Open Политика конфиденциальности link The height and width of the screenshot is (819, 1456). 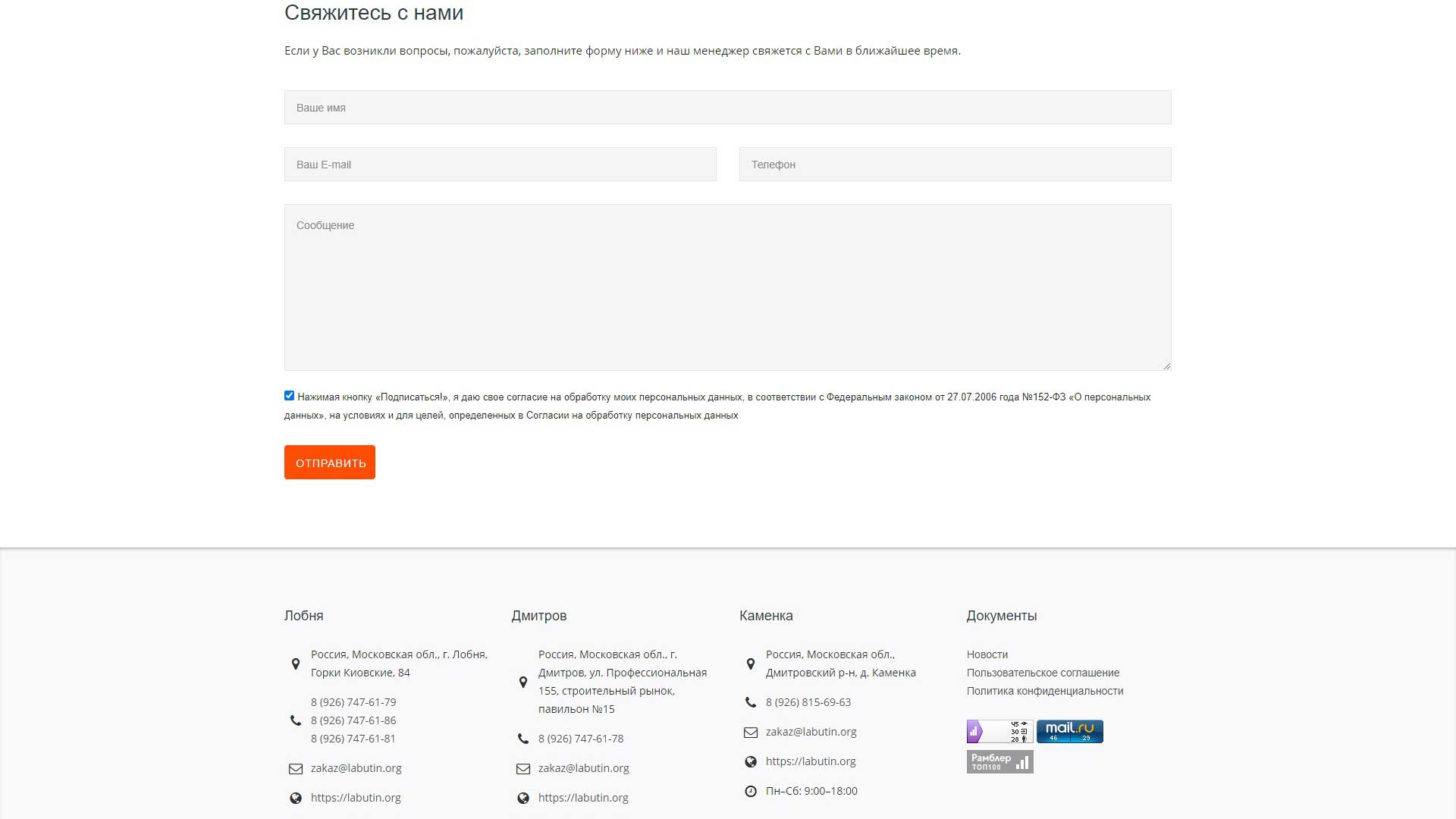click(x=1044, y=691)
